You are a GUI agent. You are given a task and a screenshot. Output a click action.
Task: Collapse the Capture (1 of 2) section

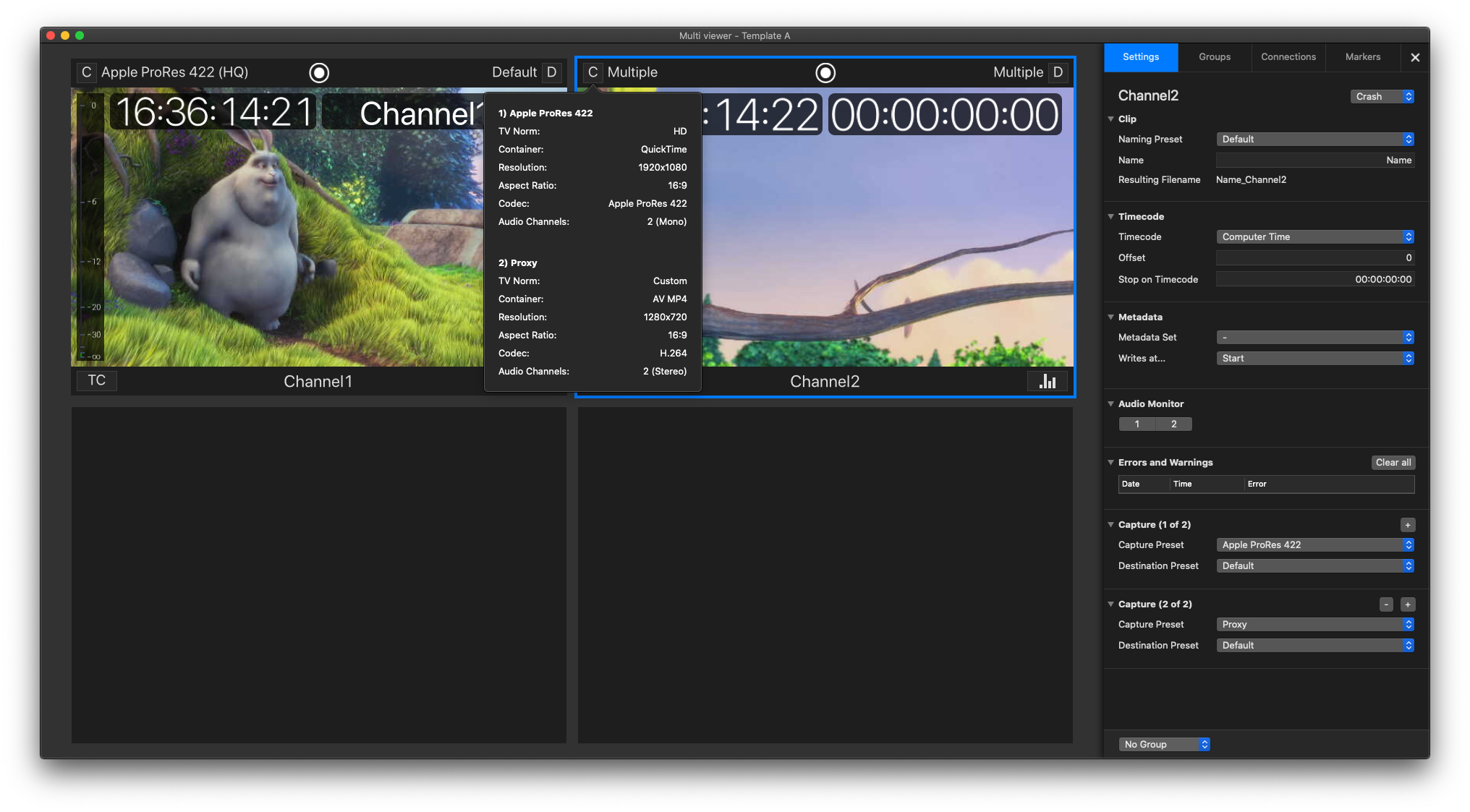[x=1110, y=525]
